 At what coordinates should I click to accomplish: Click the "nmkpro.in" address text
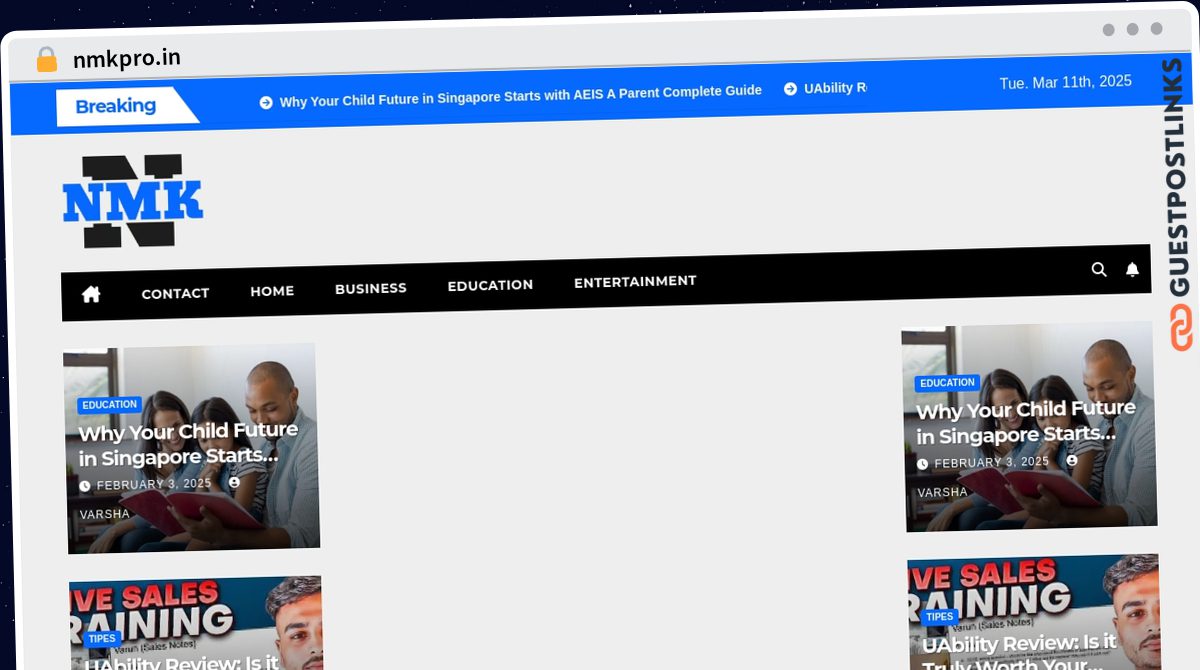click(x=127, y=58)
